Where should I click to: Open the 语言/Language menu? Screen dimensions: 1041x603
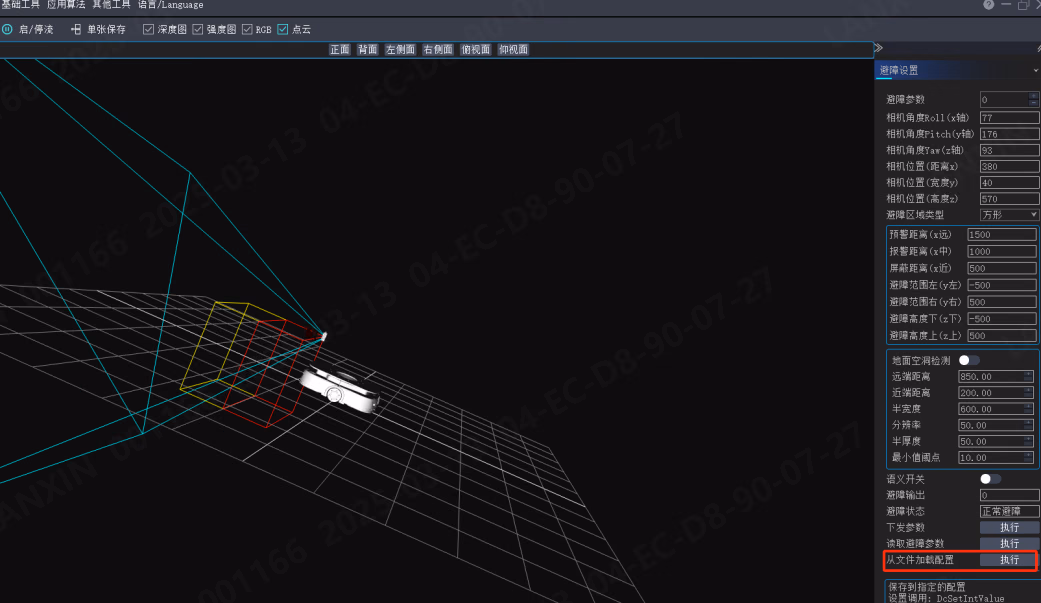pos(171,5)
